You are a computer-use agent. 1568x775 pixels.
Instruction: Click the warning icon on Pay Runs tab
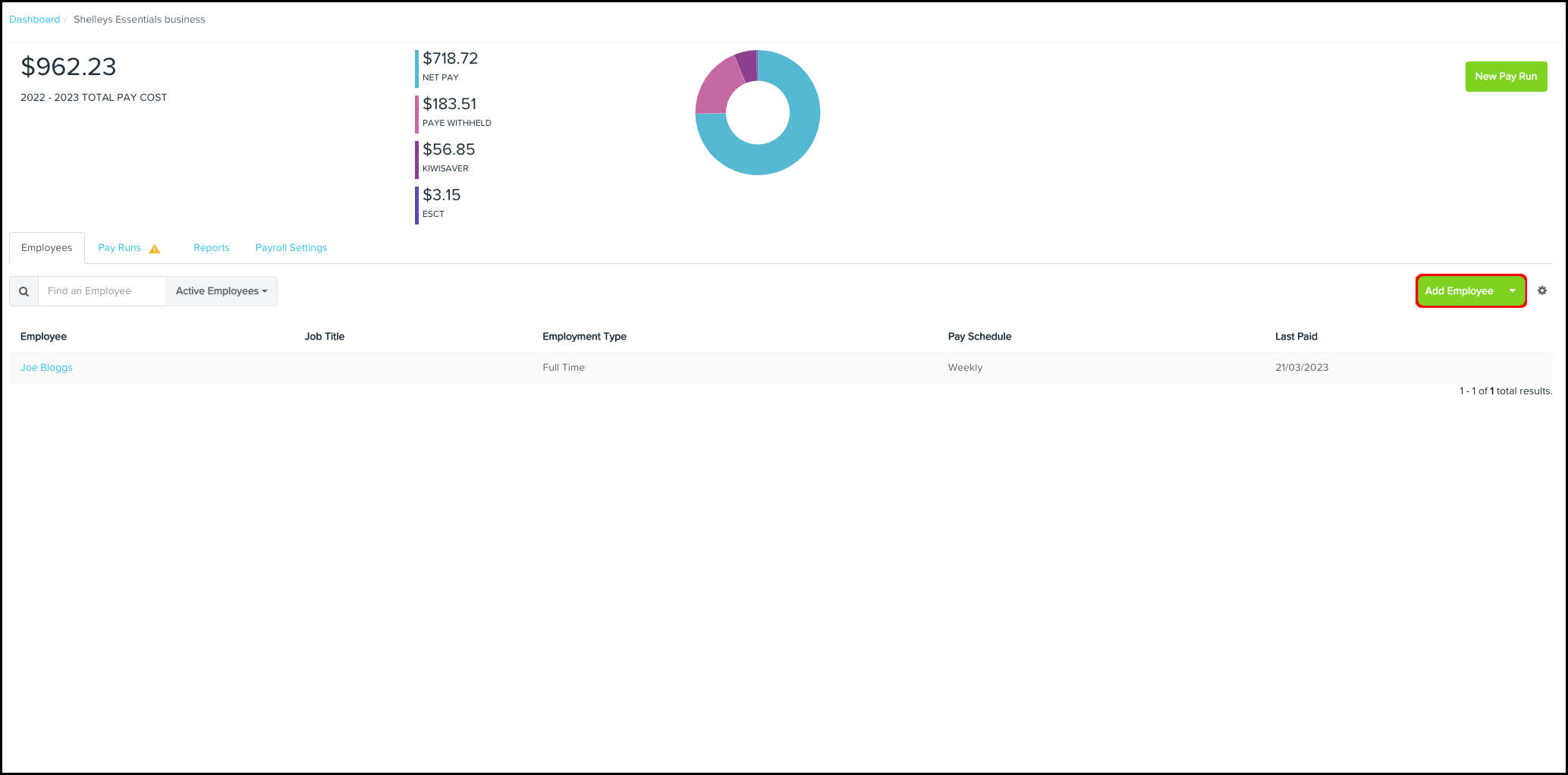pos(155,248)
